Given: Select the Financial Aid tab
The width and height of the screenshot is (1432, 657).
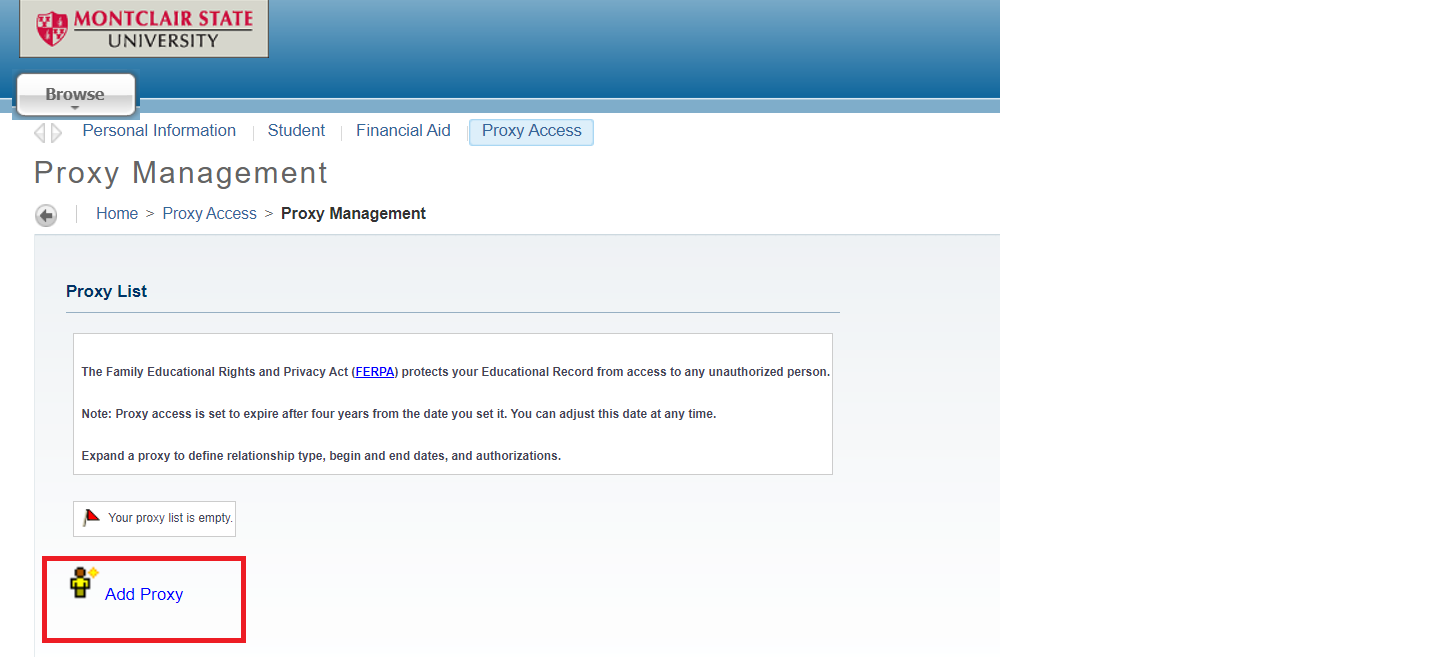Looking at the screenshot, I should (403, 130).
